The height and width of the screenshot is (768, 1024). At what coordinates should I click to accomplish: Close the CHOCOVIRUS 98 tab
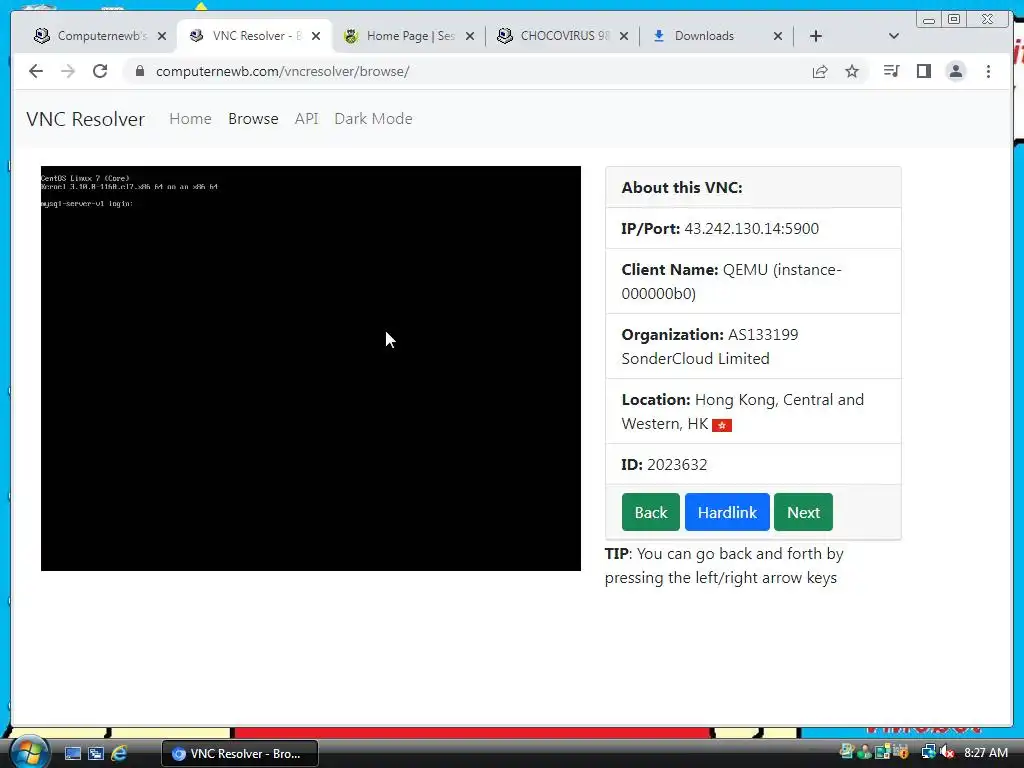[x=624, y=36]
